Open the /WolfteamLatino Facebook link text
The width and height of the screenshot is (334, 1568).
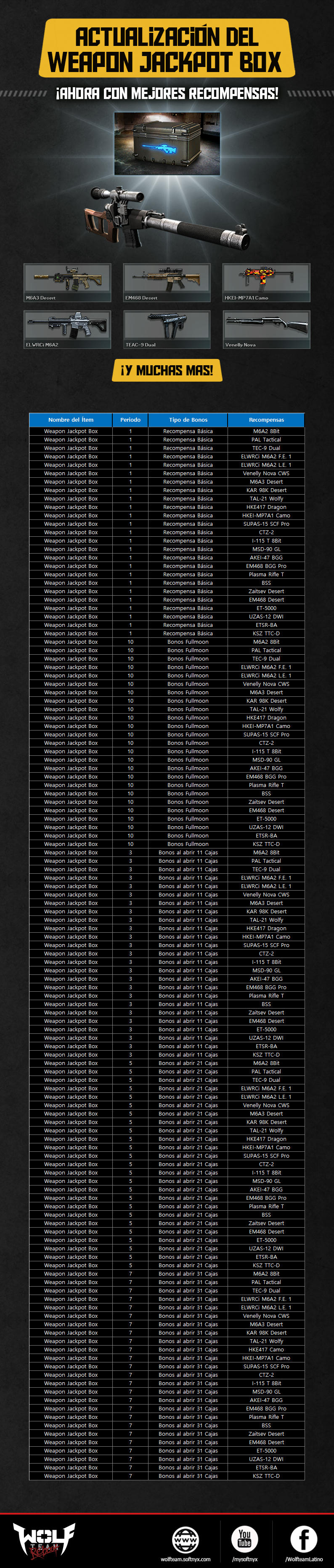pos(304,1559)
